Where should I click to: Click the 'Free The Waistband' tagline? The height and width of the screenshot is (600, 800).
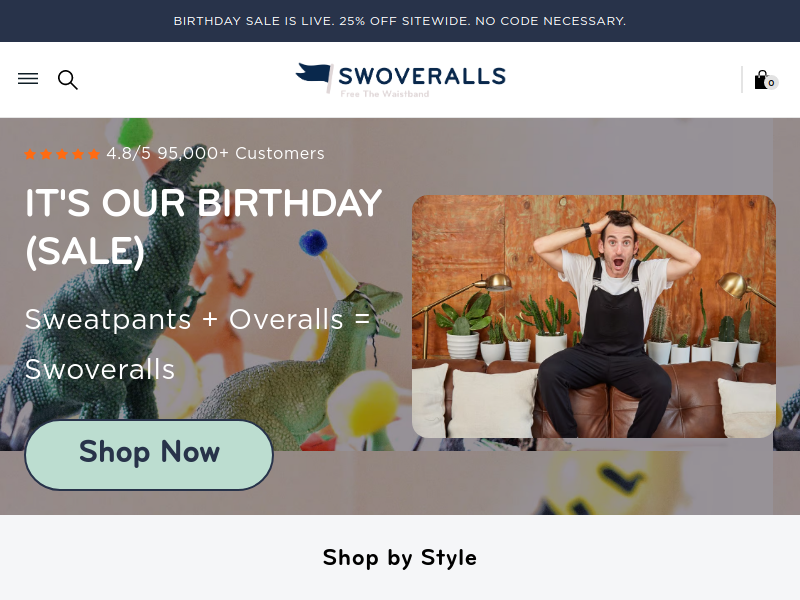[385, 94]
